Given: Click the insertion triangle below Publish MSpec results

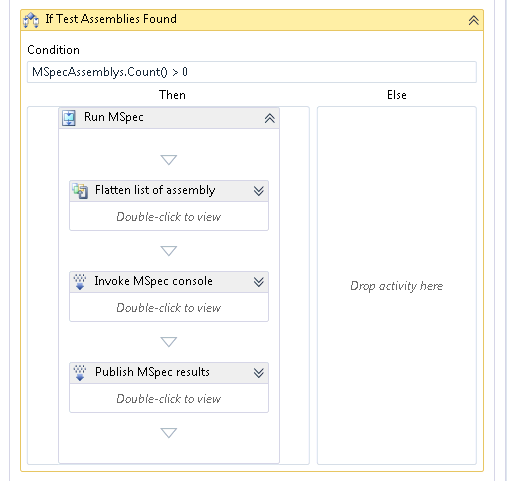Looking at the screenshot, I should coord(169,433).
